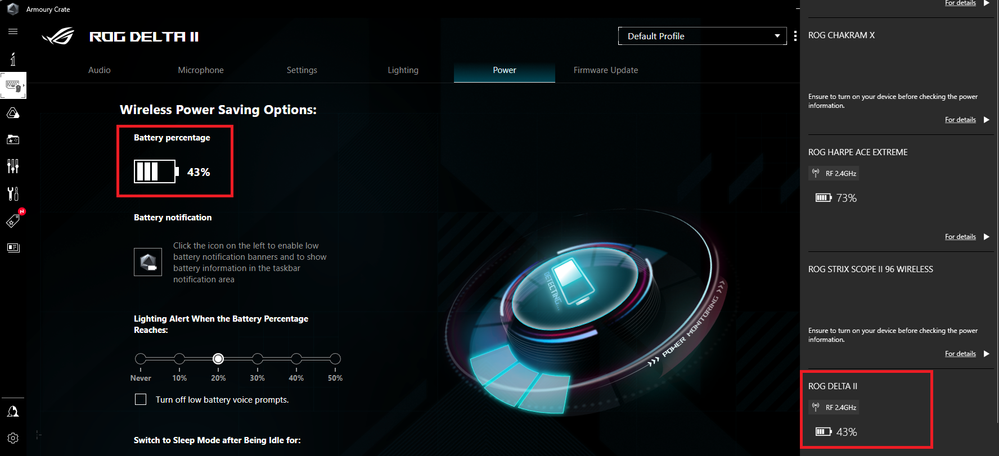Set lighting alert slider to 40%

click(296, 359)
